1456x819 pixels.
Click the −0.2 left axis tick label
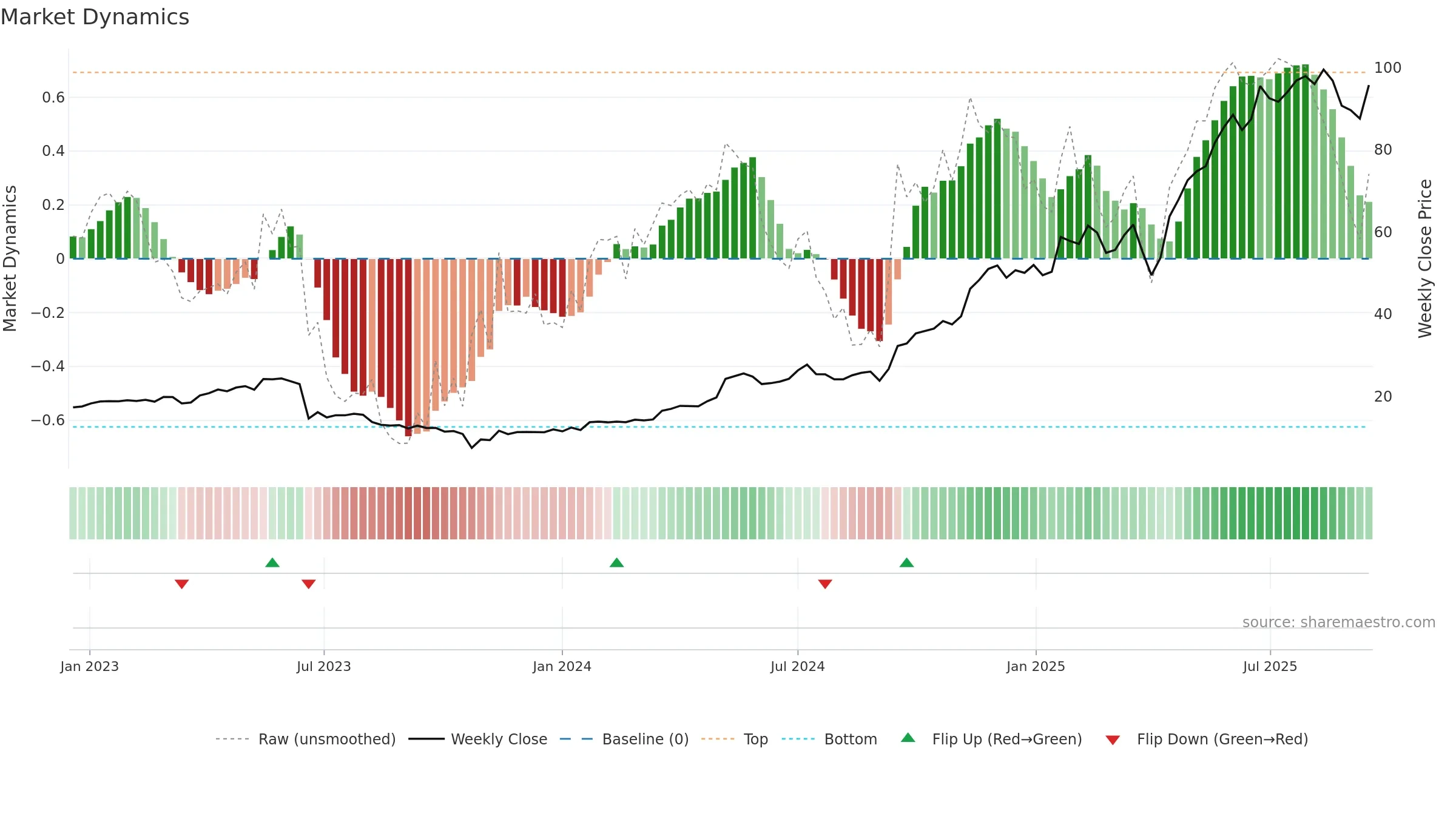(x=47, y=313)
